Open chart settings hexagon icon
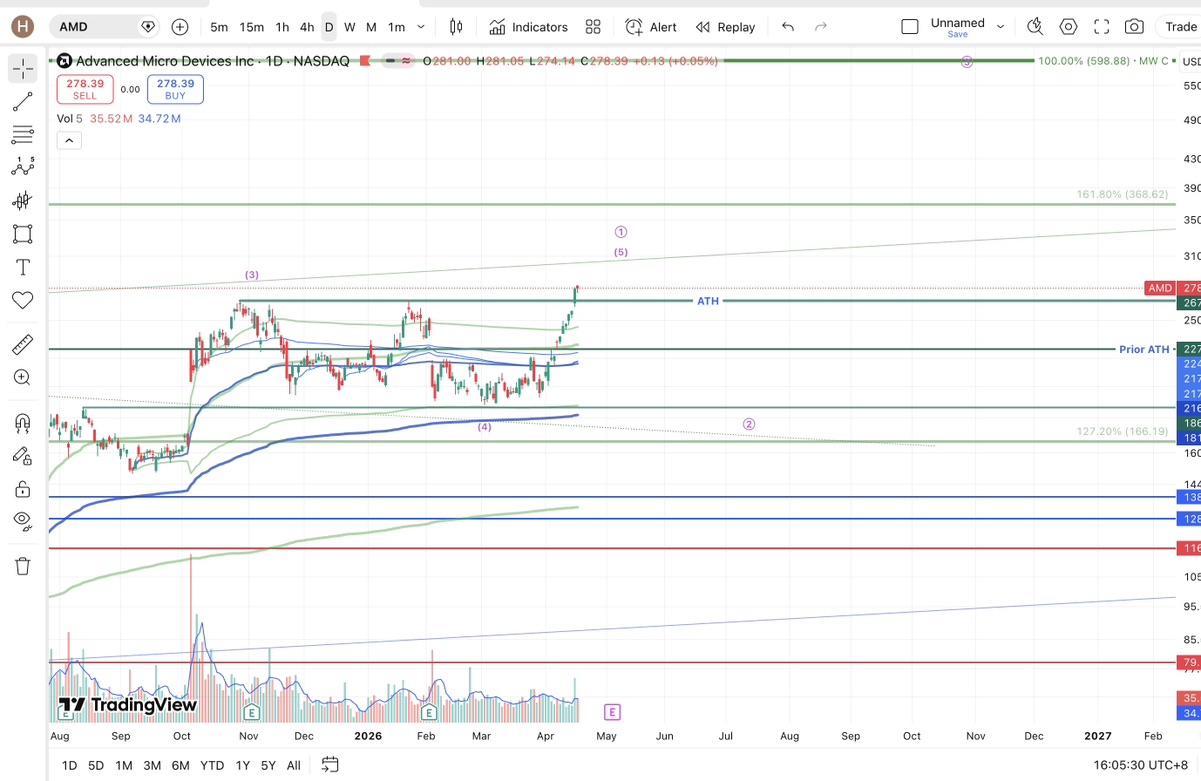1201x781 pixels. point(1069,27)
